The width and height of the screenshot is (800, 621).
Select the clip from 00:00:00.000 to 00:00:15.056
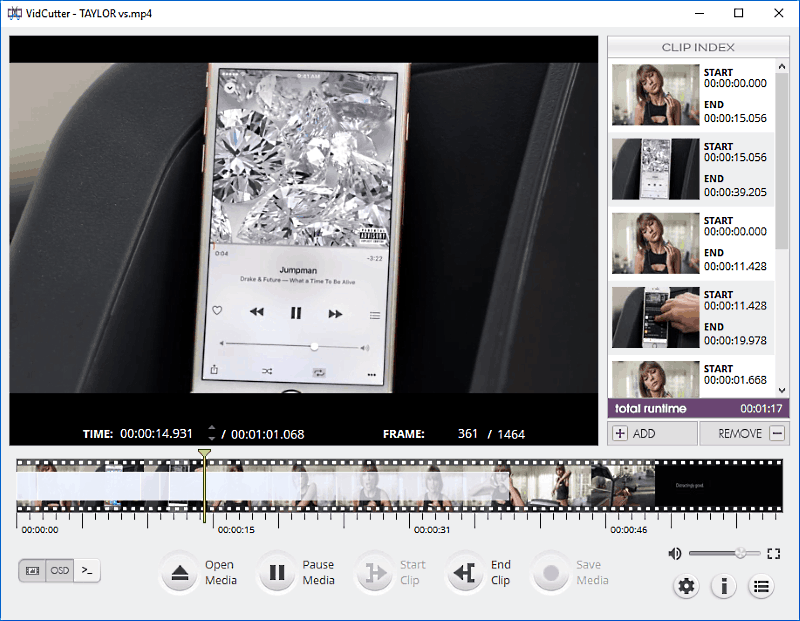(691, 95)
